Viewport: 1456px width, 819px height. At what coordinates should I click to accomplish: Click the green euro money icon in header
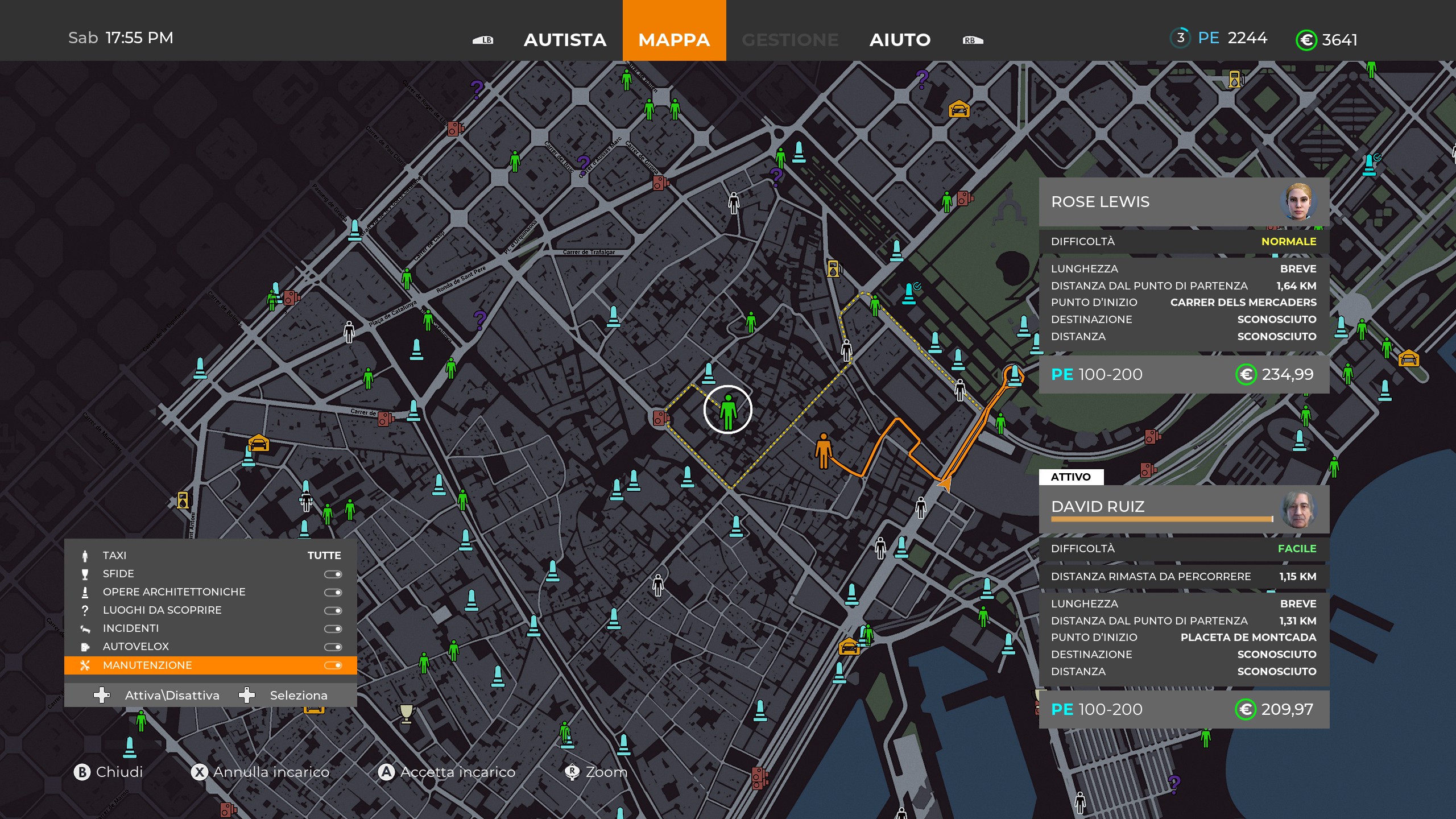click(x=1306, y=40)
